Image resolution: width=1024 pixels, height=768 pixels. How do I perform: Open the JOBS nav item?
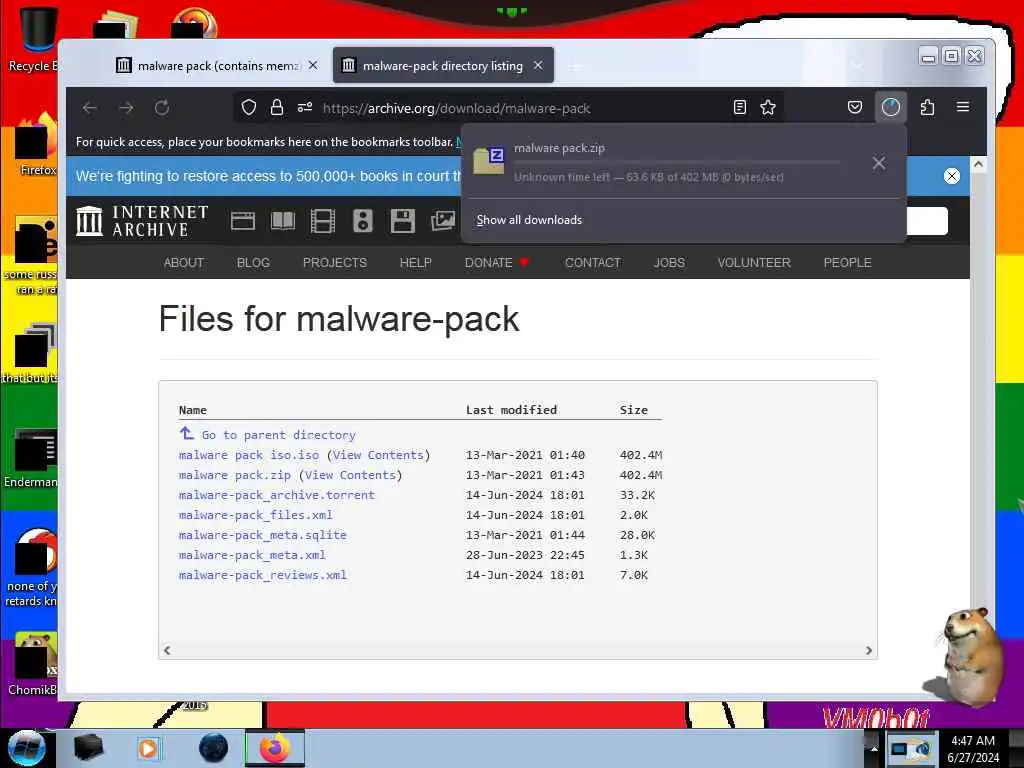(669, 263)
